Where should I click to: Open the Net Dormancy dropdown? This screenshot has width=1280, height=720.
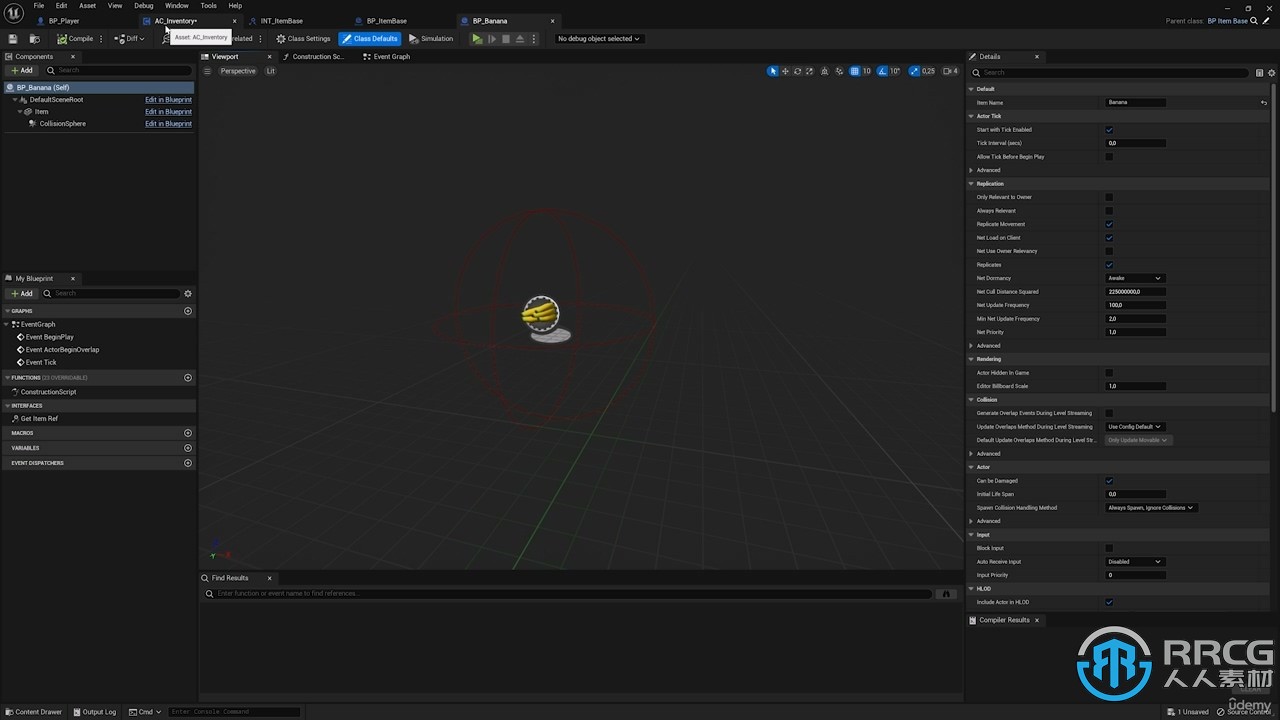tap(1135, 278)
